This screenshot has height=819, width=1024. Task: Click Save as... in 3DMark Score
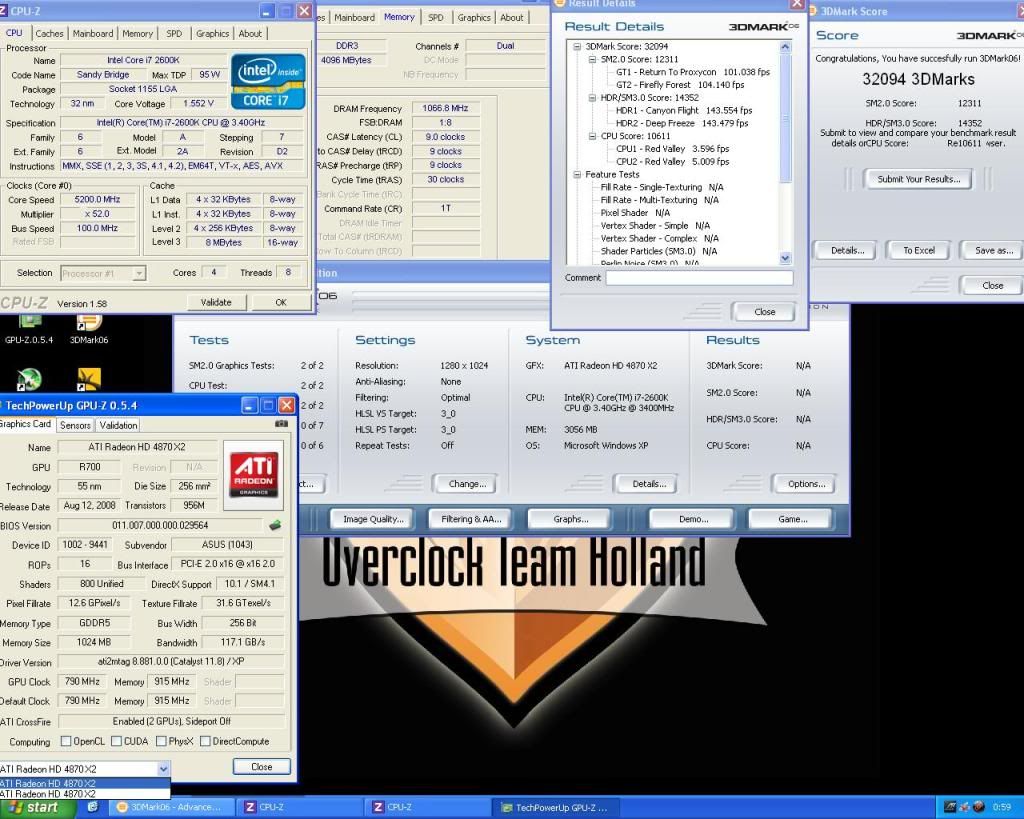click(993, 250)
